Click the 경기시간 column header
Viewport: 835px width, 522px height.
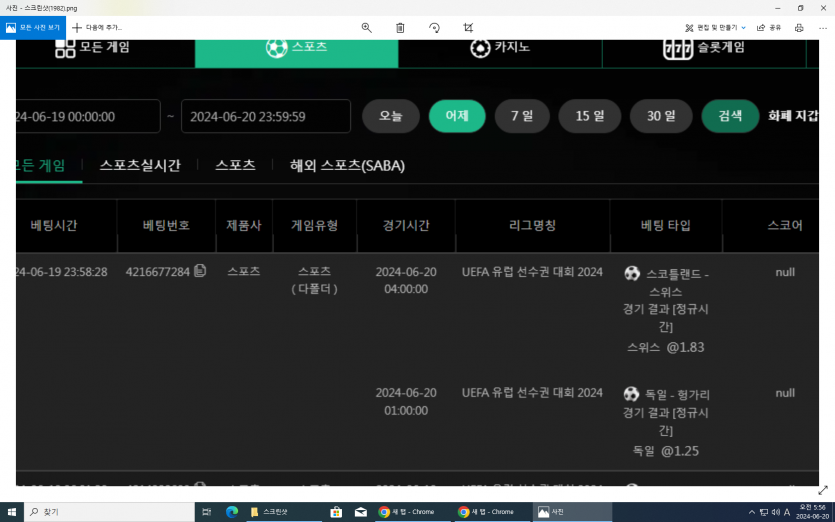406,225
